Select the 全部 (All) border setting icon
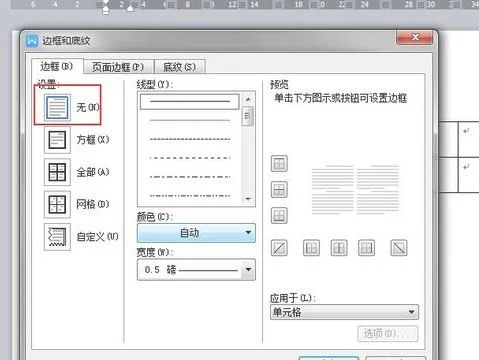 click(x=57, y=172)
